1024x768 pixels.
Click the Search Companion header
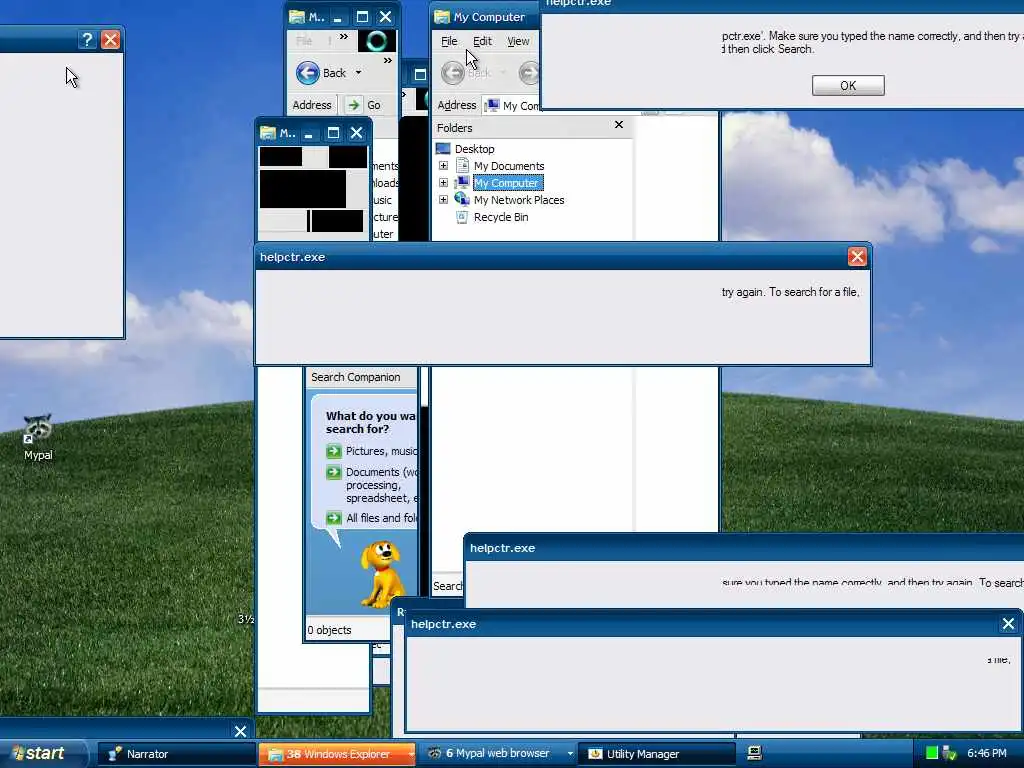tap(355, 377)
